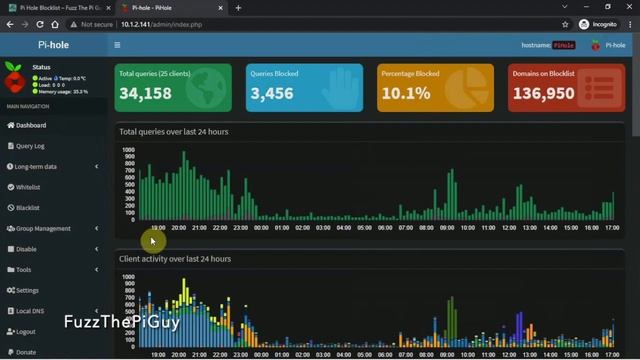Click the Tools folder icon
Image resolution: width=640 pixels, height=360 pixels.
coord(11,269)
